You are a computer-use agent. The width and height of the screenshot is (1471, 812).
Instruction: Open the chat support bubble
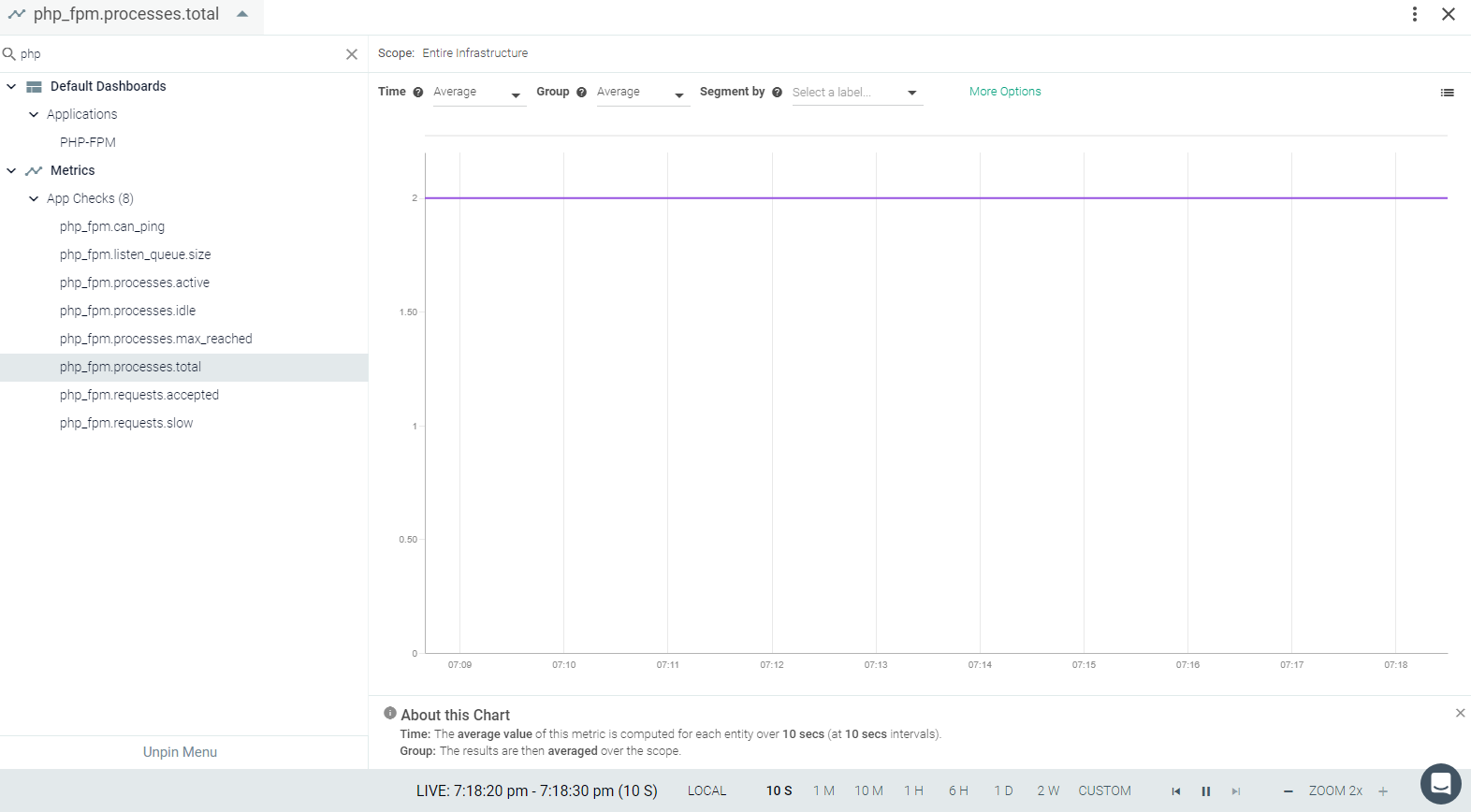1441,784
